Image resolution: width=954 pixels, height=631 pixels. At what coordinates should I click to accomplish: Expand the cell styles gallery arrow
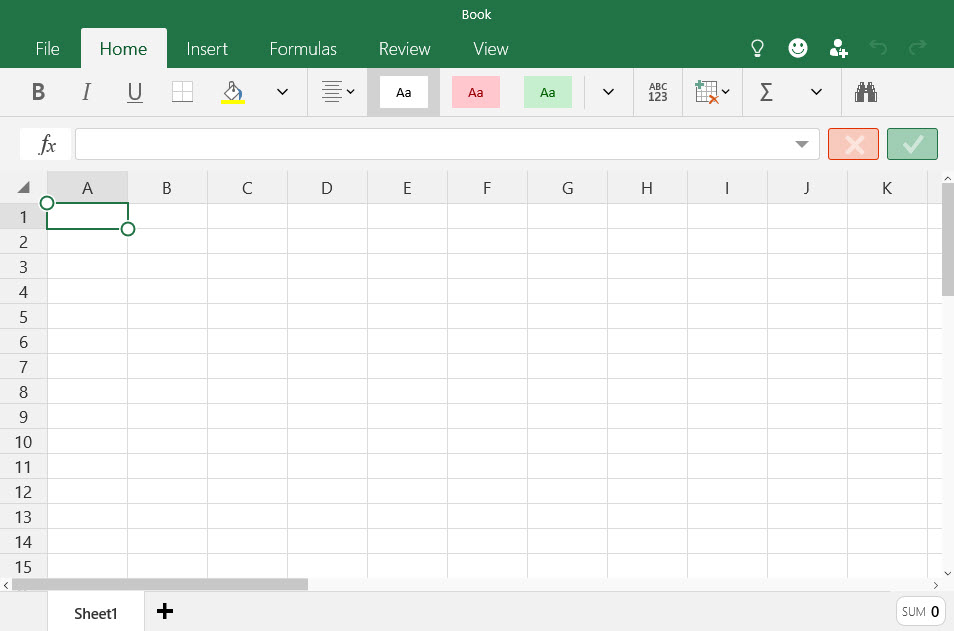click(x=608, y=92)
